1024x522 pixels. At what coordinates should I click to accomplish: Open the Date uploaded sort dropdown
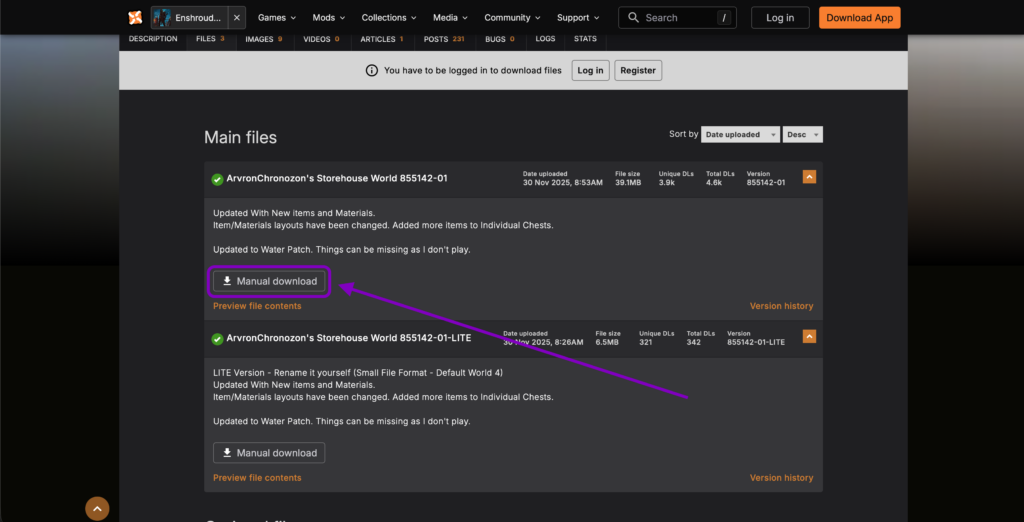741,135
